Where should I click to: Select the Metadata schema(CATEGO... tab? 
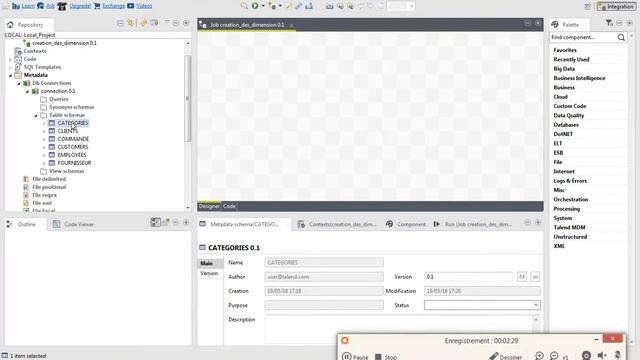[x=244, y=224]
